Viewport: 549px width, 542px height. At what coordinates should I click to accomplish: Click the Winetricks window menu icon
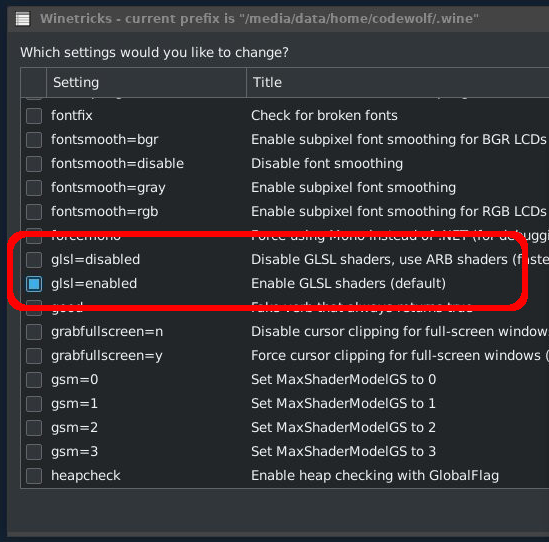click(x=23, y=19)
